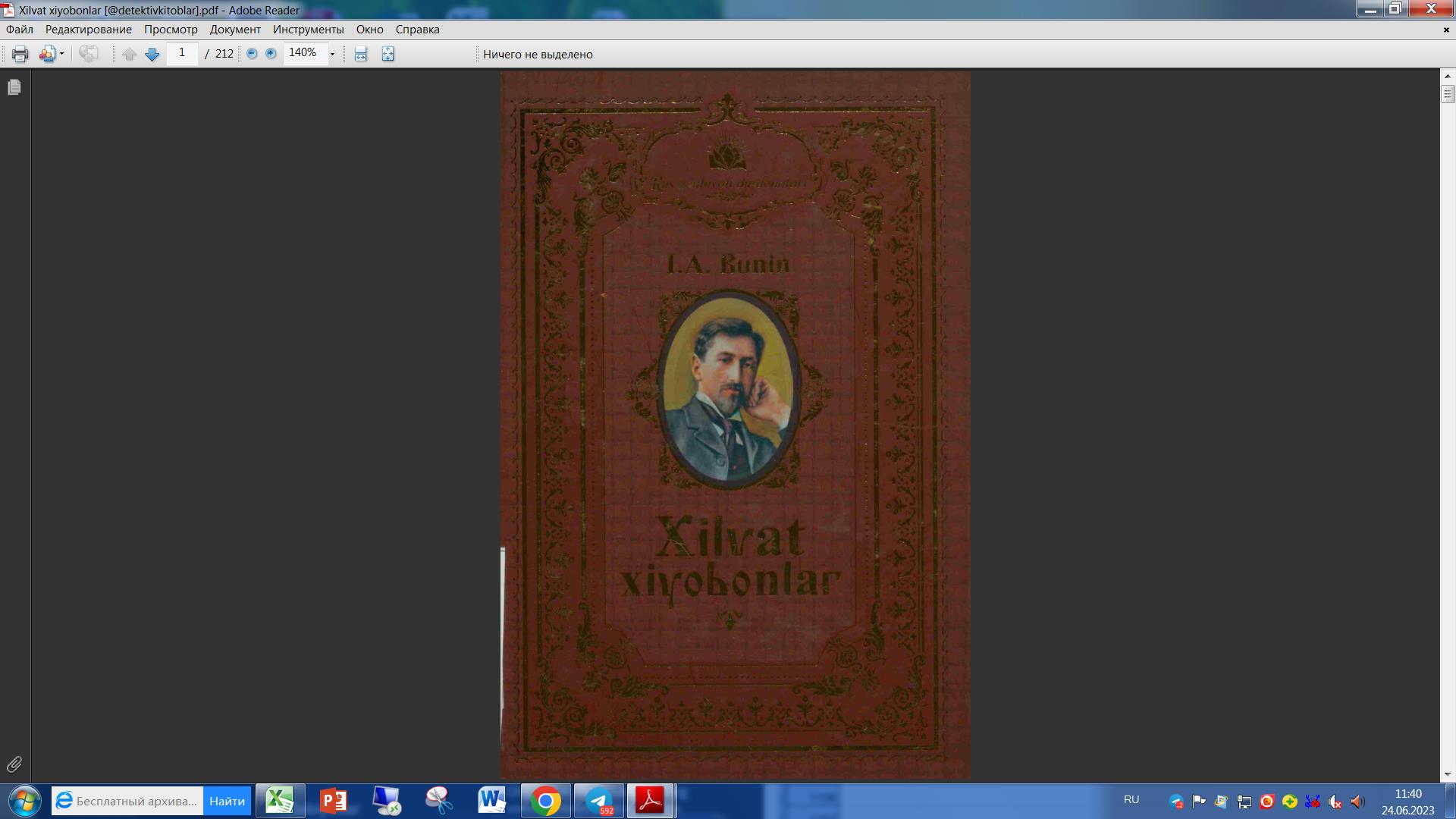
Task: Expand the collaborate icon dropdown arrow
Action: (61, 54)
